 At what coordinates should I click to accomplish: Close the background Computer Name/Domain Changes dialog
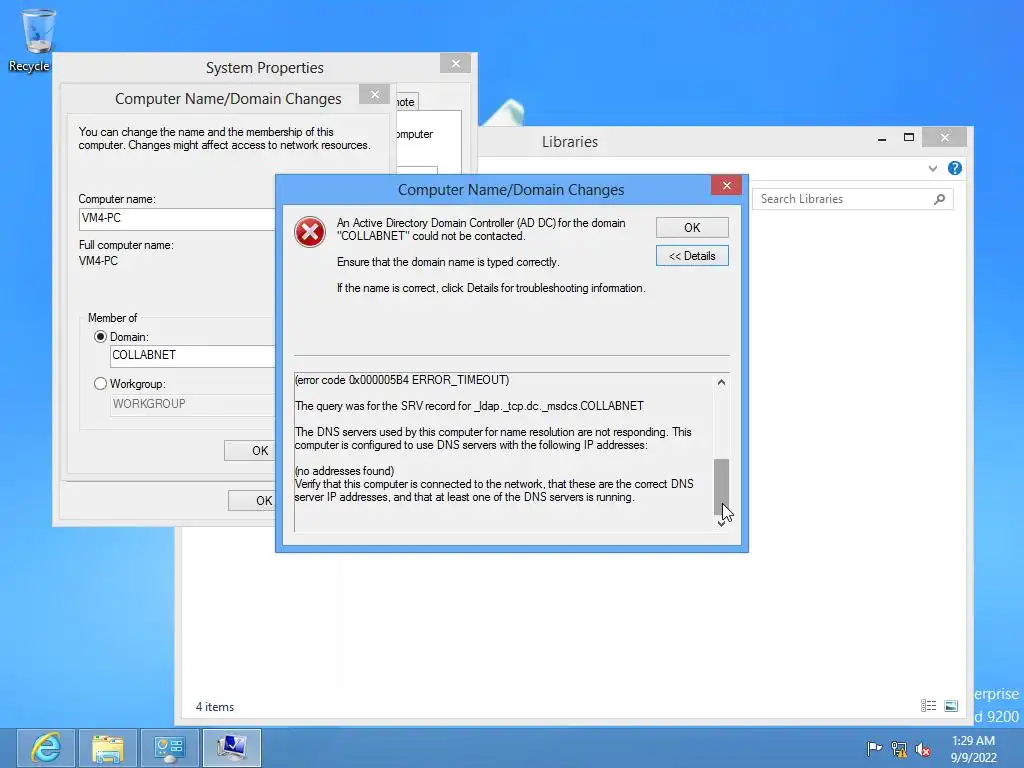[374, 95]
